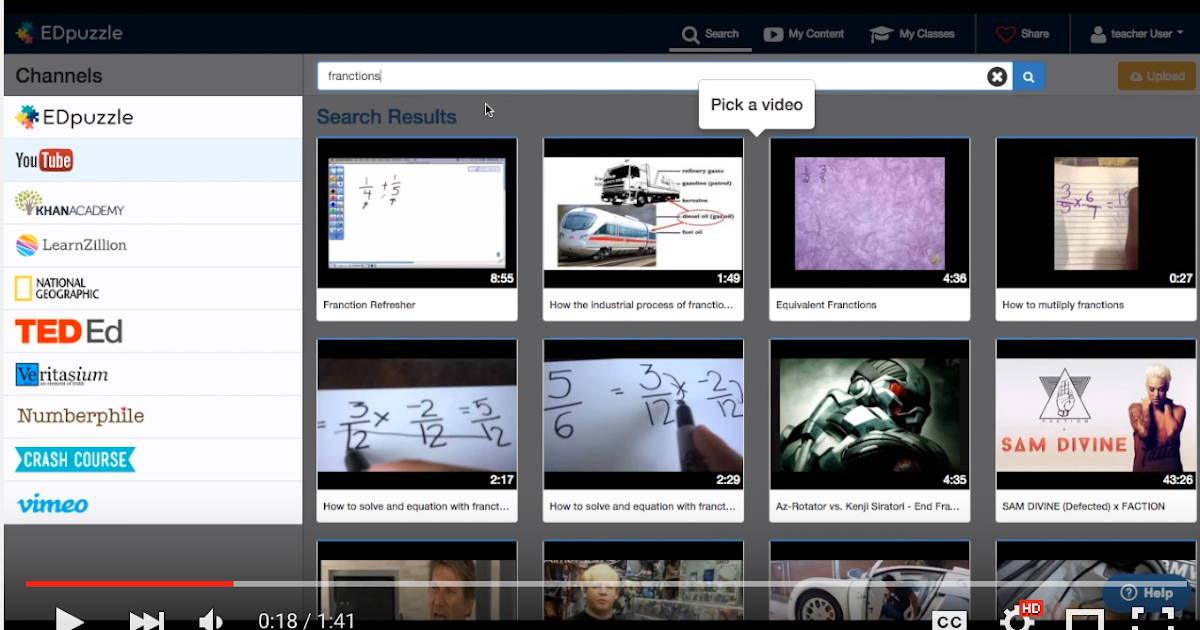Mute the video volume
1200x630 pixels.
coord(210,621)
